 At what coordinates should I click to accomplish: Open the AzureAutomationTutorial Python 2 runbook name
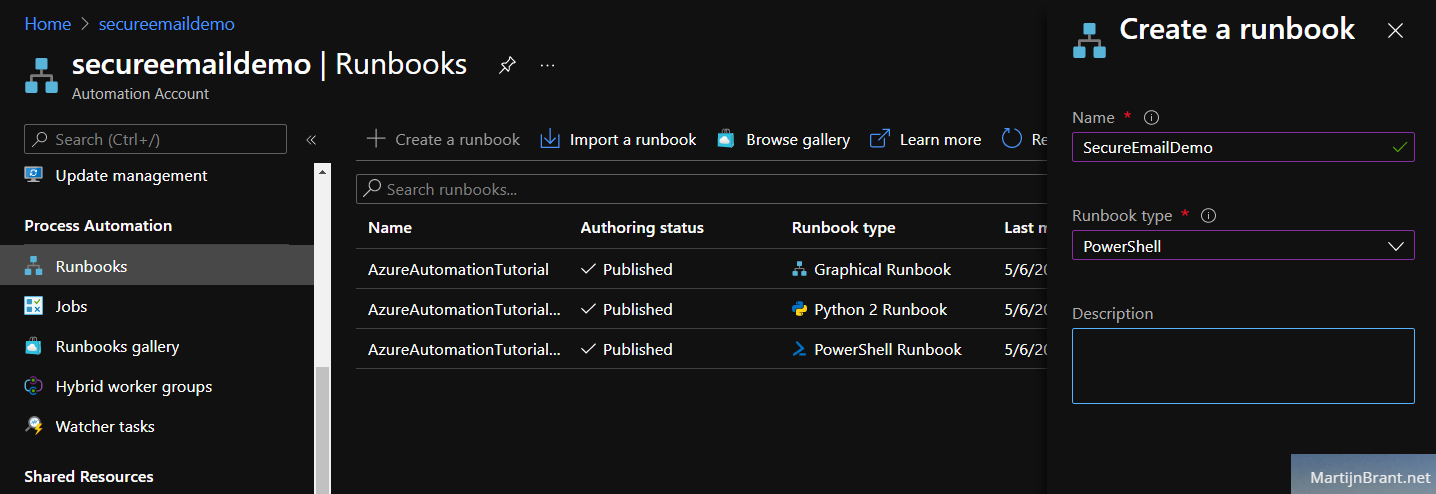tap(464, 309)
